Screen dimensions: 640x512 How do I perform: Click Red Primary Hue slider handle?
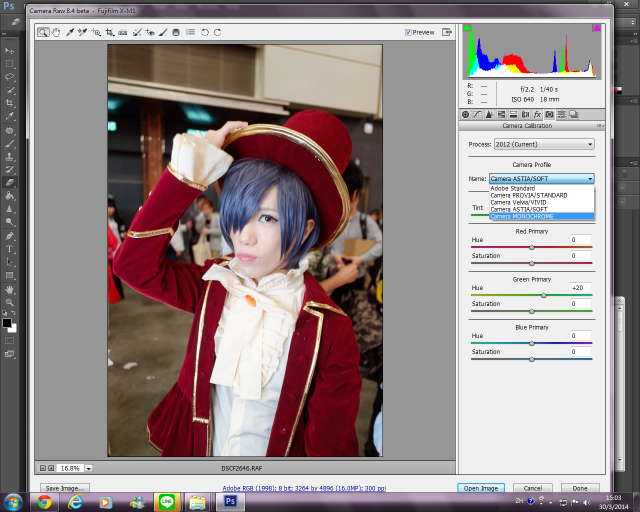pos(531,247)
